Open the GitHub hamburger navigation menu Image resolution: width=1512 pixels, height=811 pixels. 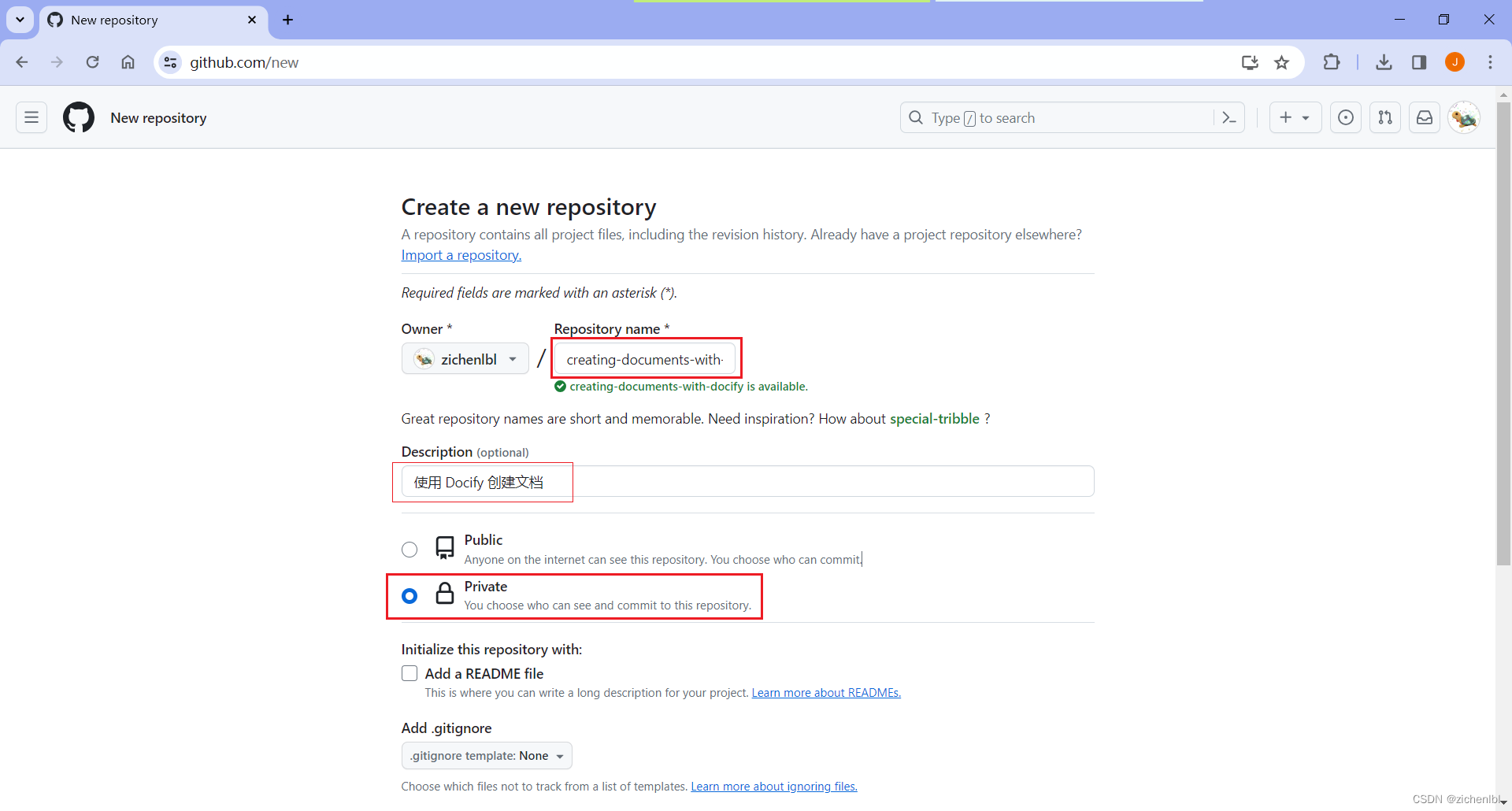(x=31, y=117)
